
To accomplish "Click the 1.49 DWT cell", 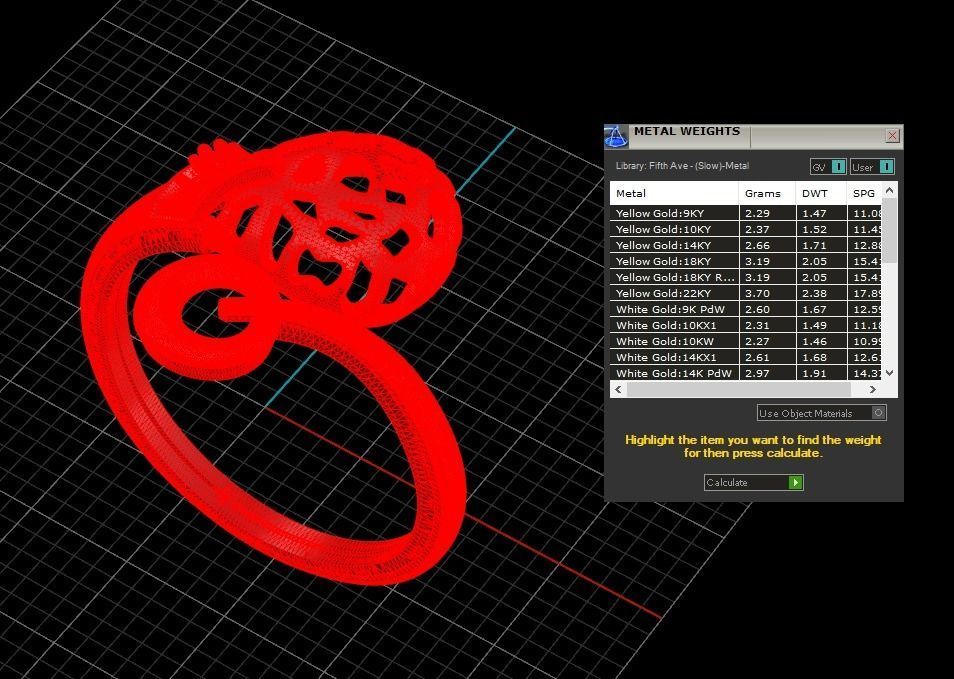I will (x=821, y=326).
